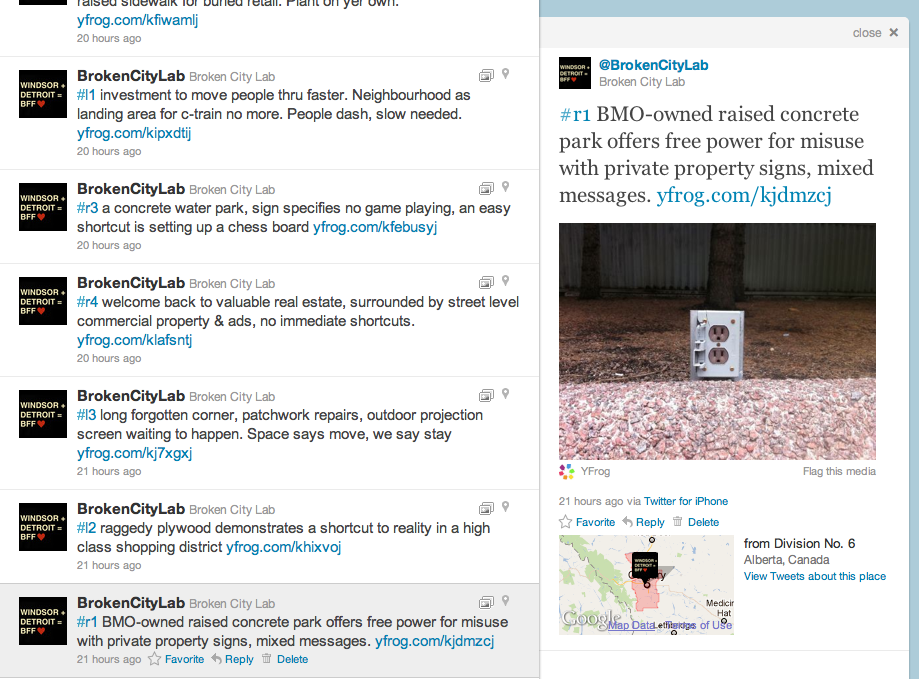
Task: Open the Twitter for iPhone source link
Action: tap(686, 501)
